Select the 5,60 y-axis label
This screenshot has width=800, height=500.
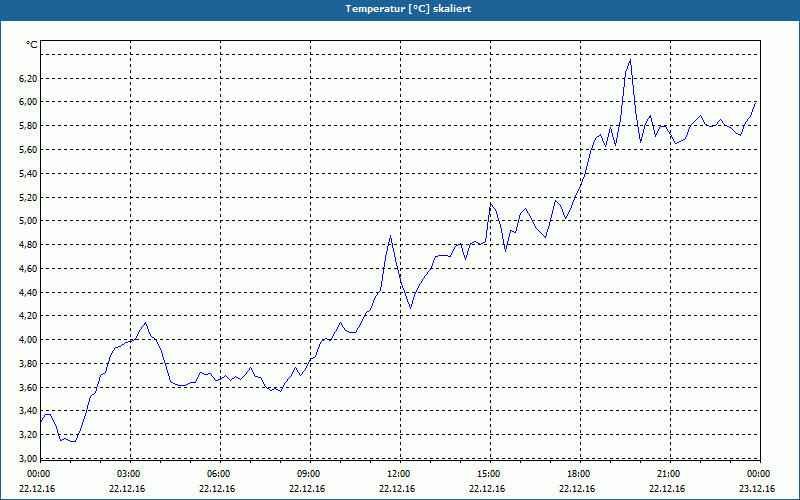[29, 149]
